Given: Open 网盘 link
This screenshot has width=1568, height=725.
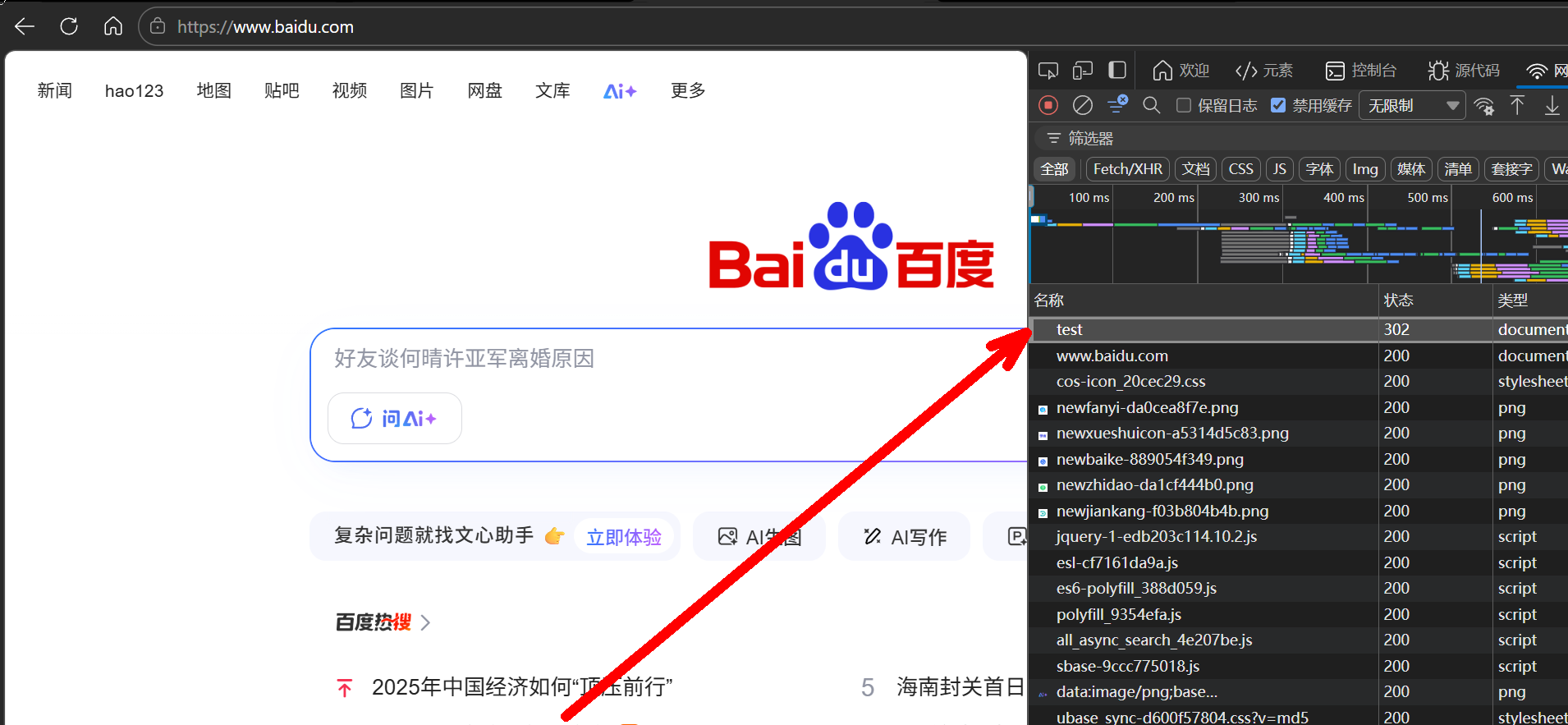Looking at the screenshot, I should pyautogui.click(x=485, y=90).
